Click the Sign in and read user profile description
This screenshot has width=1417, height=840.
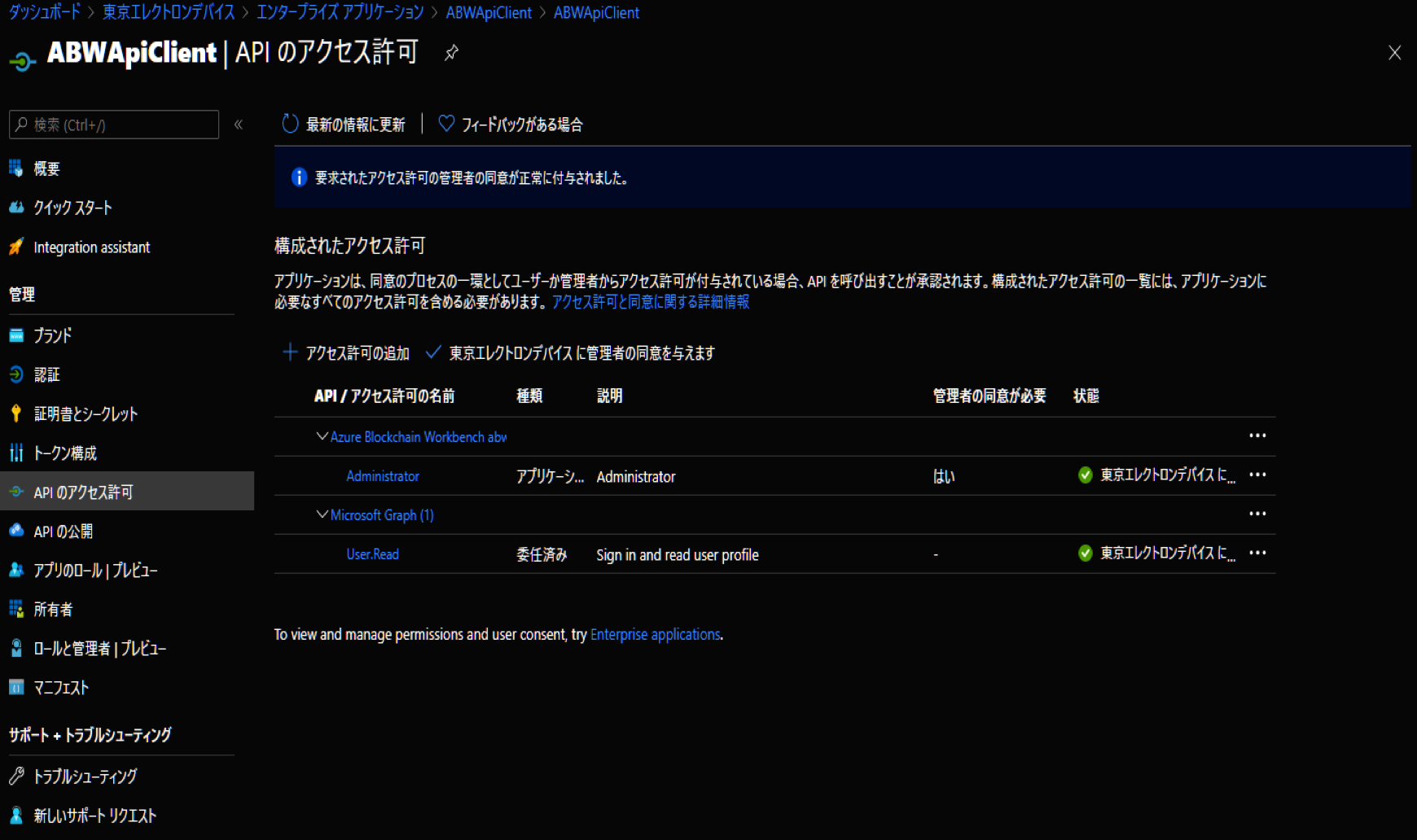coord(678,555)
